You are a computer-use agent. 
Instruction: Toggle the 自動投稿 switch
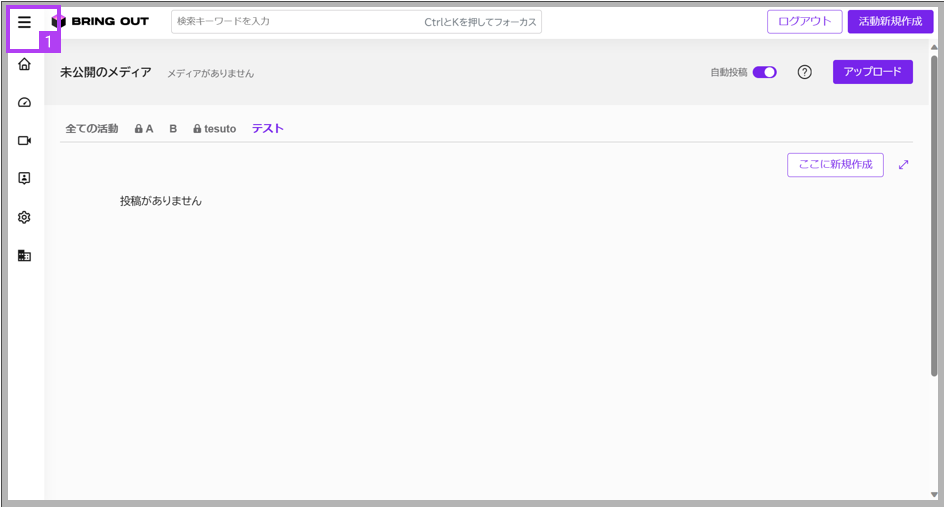click(765, 72)
